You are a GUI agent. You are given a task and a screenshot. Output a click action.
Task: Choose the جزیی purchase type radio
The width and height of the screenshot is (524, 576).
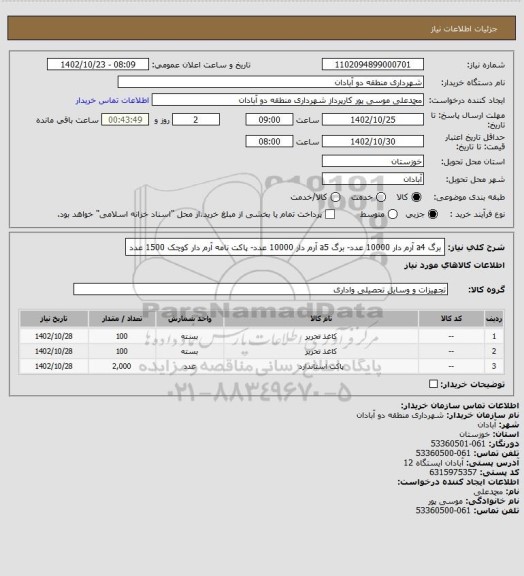pyautogui.click(x=433, y=214)
